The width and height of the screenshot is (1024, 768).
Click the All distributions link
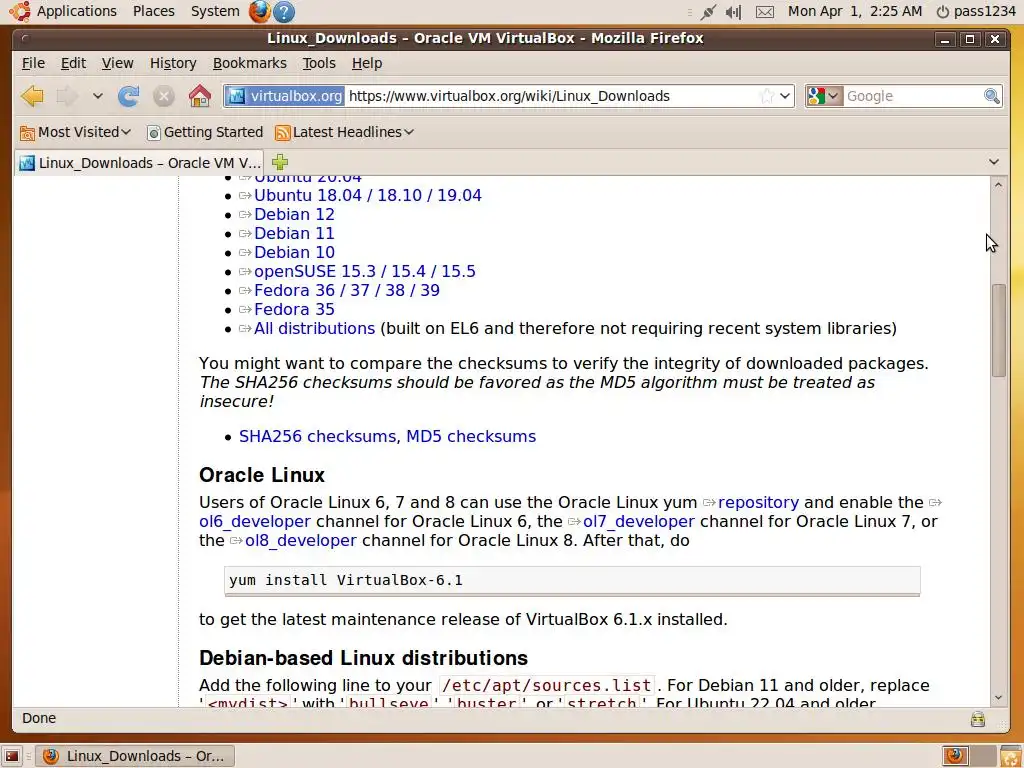coord(314,328)
